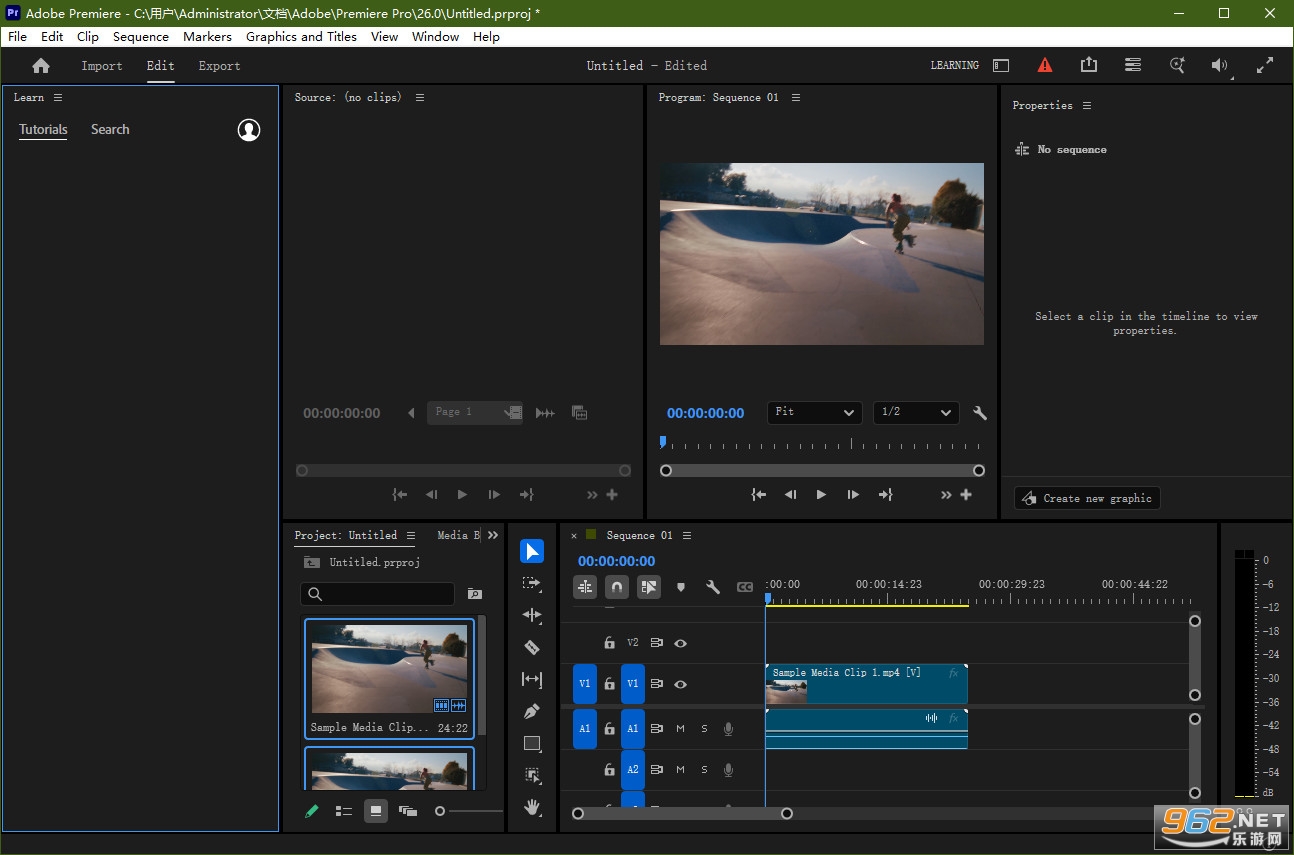1294x855 pixels.
Task: Select the Track Select Forward tool
Action: [x=532, y=583]
